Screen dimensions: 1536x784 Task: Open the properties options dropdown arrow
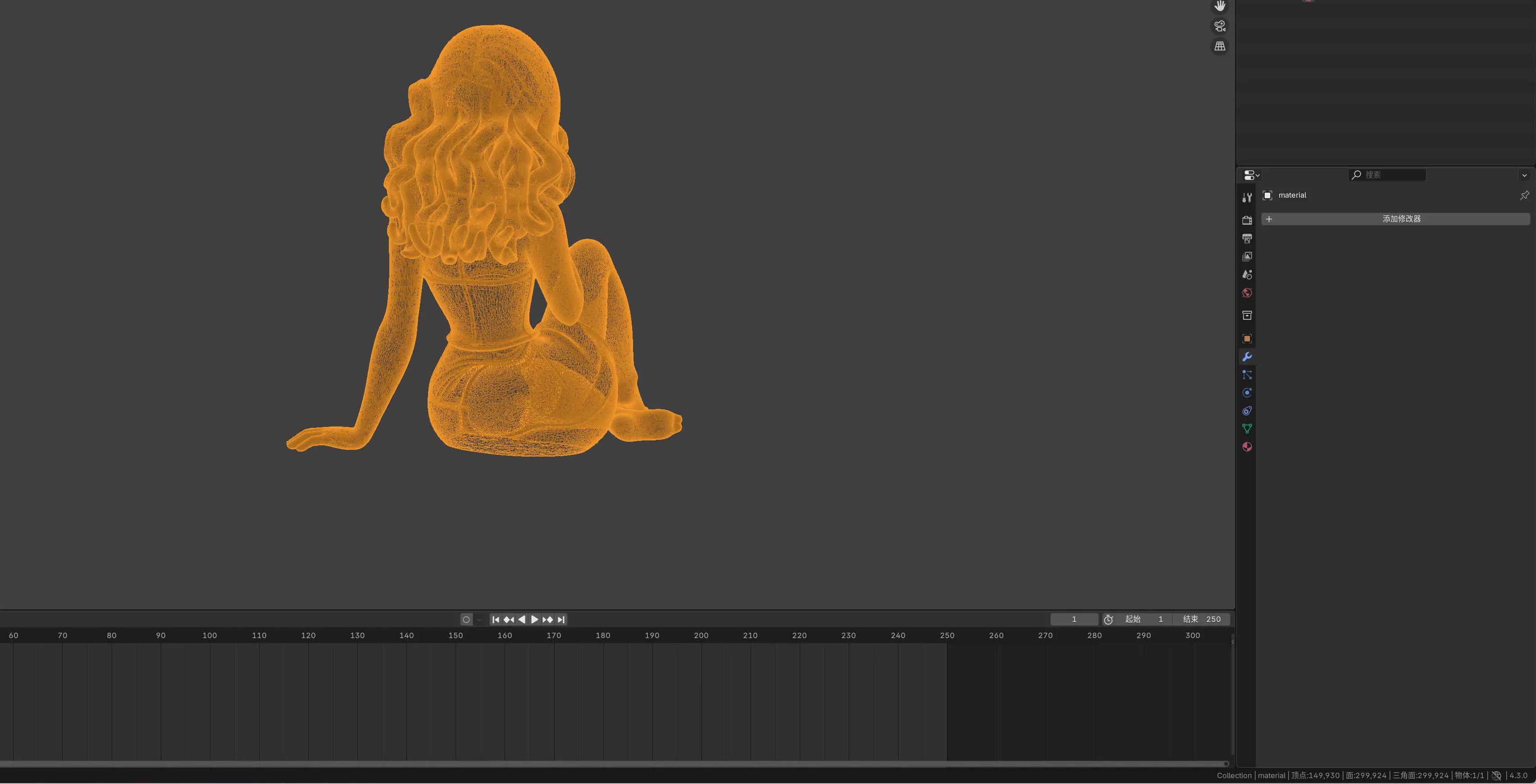click(1525, 175)
